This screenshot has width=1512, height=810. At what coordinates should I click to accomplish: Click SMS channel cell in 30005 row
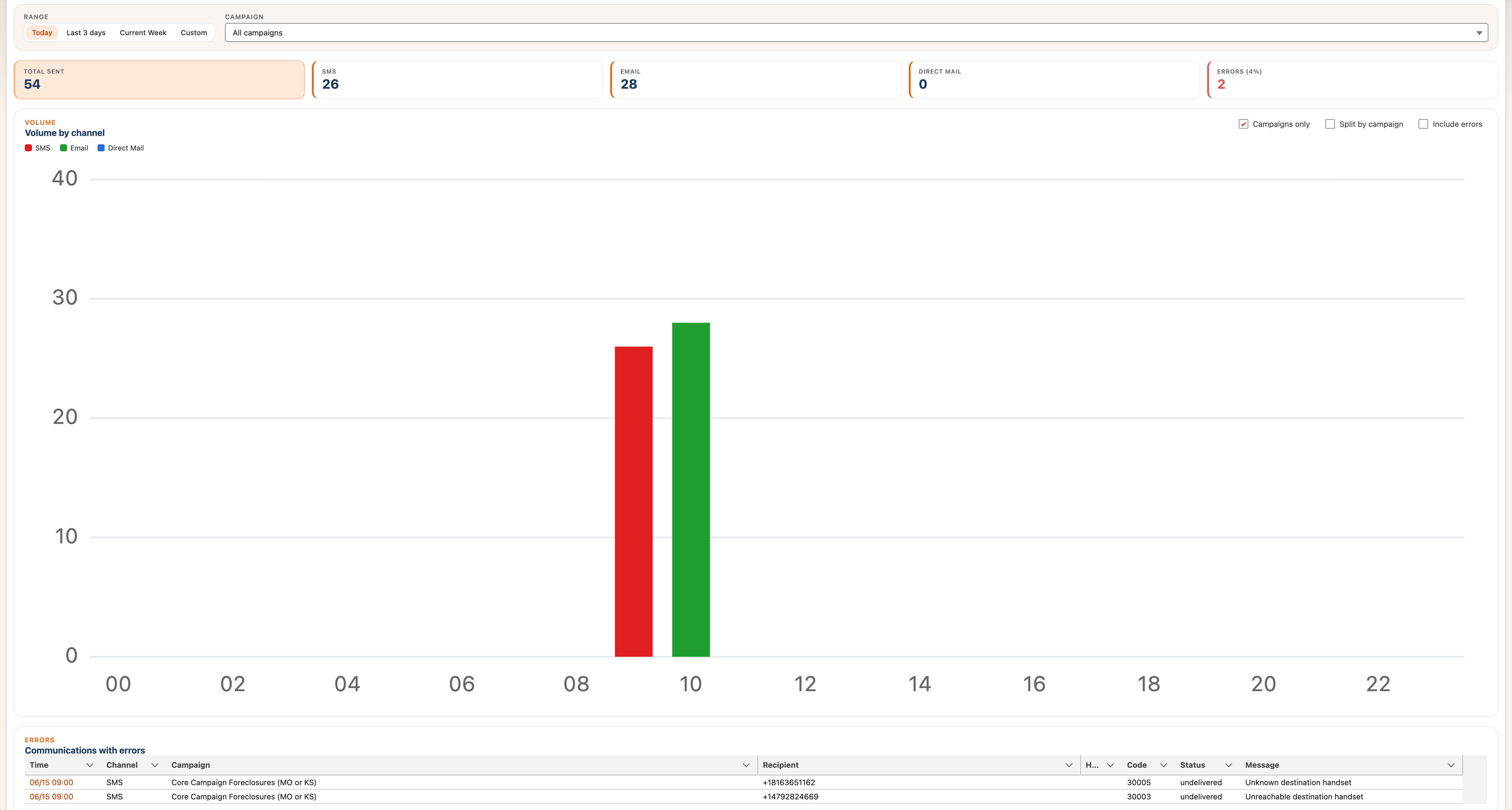tap(114, 783)
